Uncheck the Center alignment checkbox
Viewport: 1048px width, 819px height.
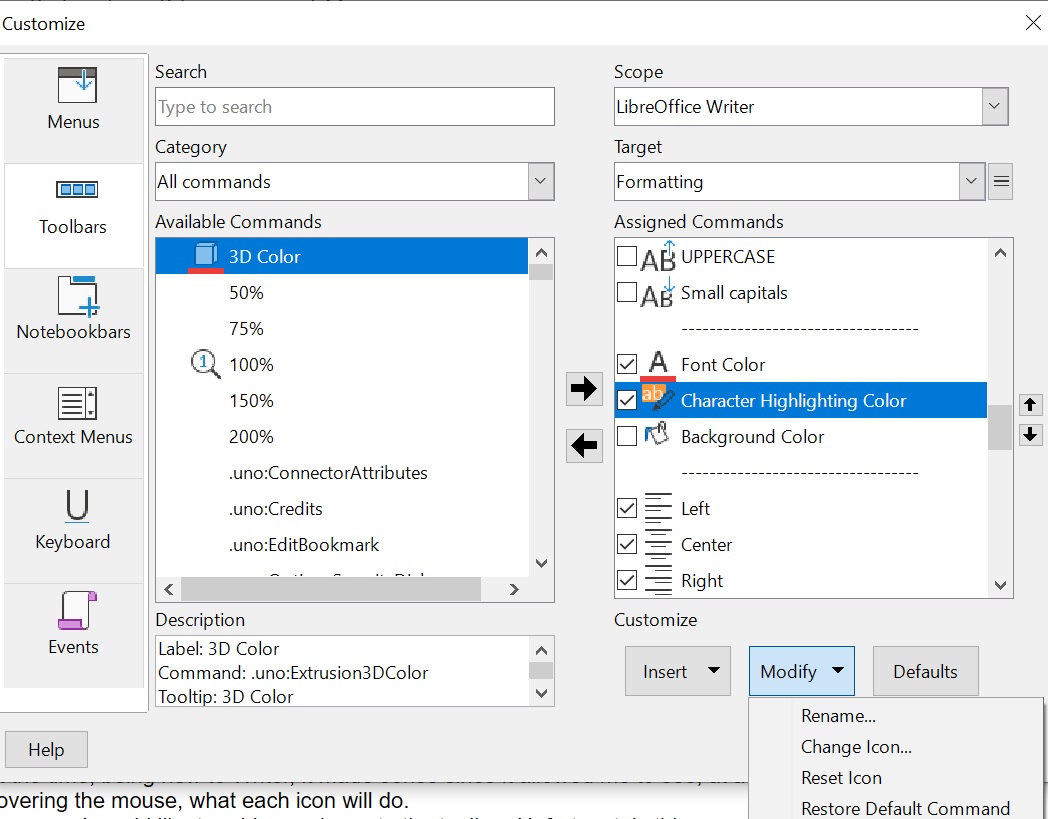tap(626, 544)
